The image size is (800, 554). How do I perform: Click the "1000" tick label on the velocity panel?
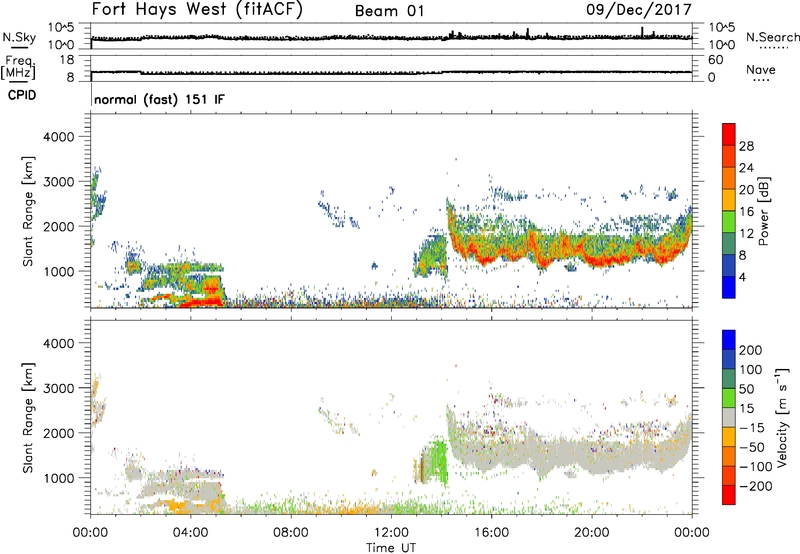[59, 478]
